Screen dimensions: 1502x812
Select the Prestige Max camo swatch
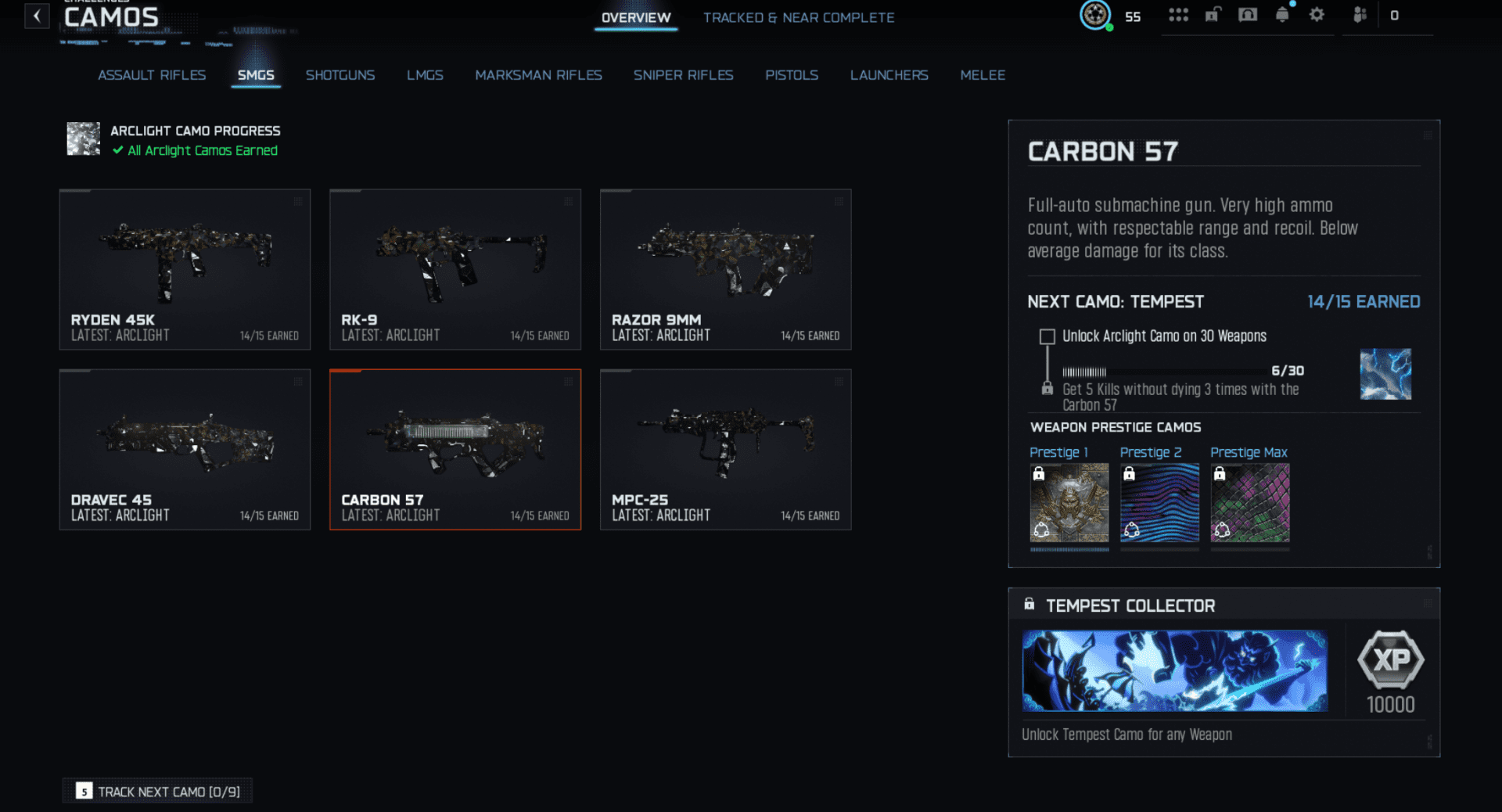(x=1249, y=503)
